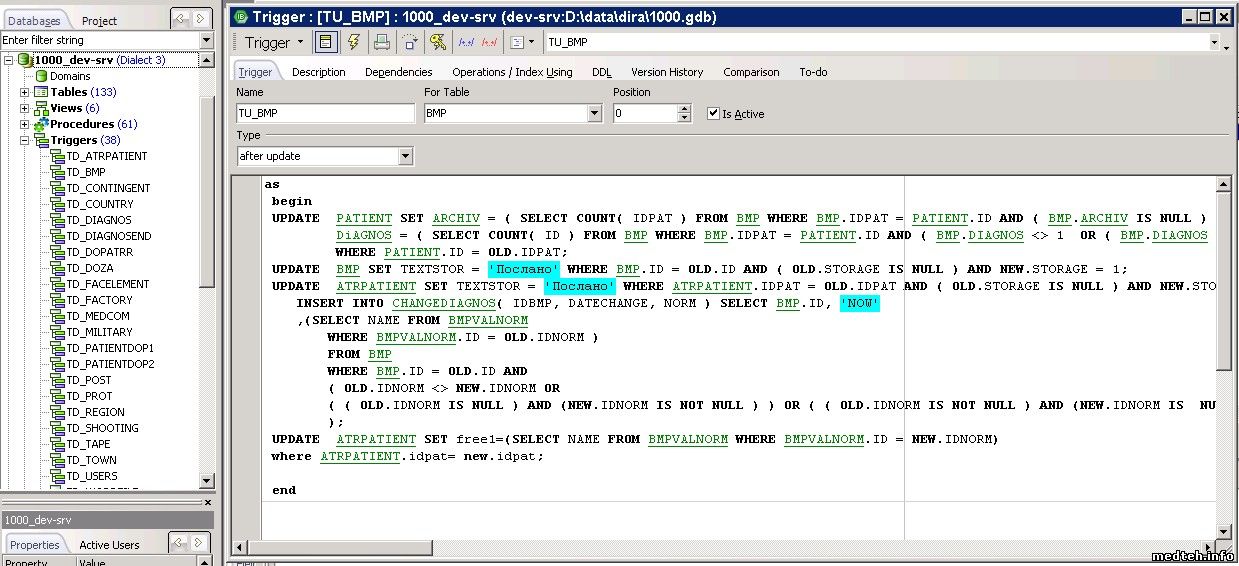Viewport: 1239px width, 566px height.
Task: Expand the Procedures node in tree
Action: coord(25,124)
